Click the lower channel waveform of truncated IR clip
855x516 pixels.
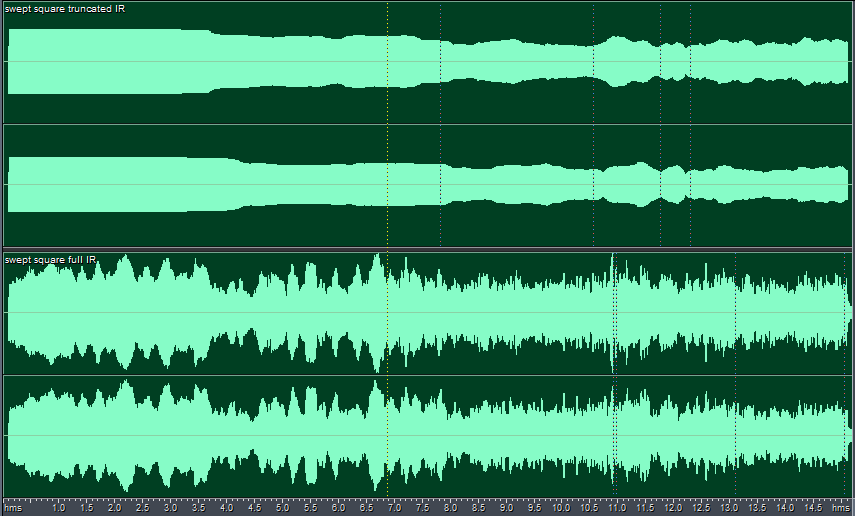point(428,185)
